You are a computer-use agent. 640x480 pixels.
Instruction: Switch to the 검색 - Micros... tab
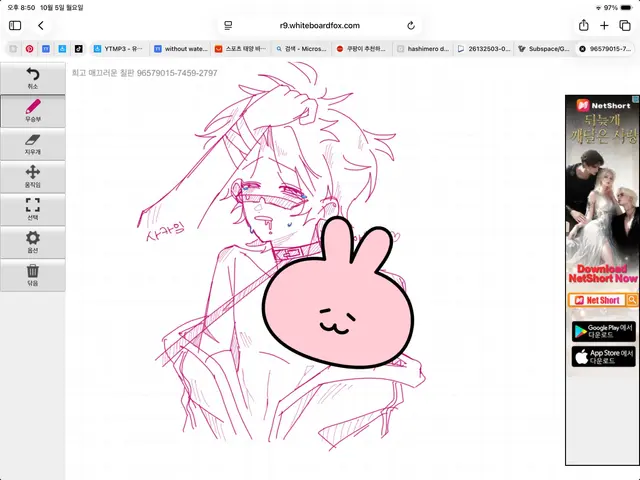pos(301,49)
